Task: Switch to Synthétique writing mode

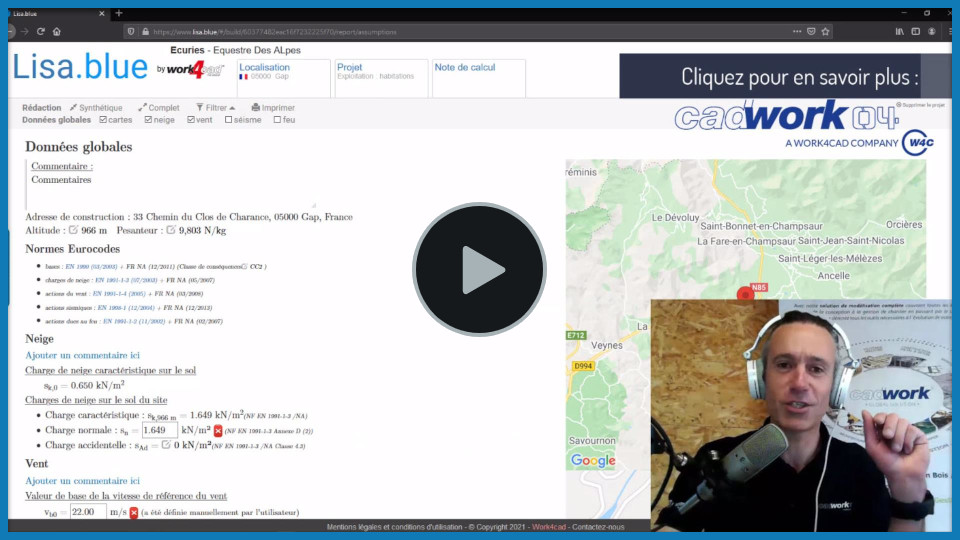Action: (96, 108)
